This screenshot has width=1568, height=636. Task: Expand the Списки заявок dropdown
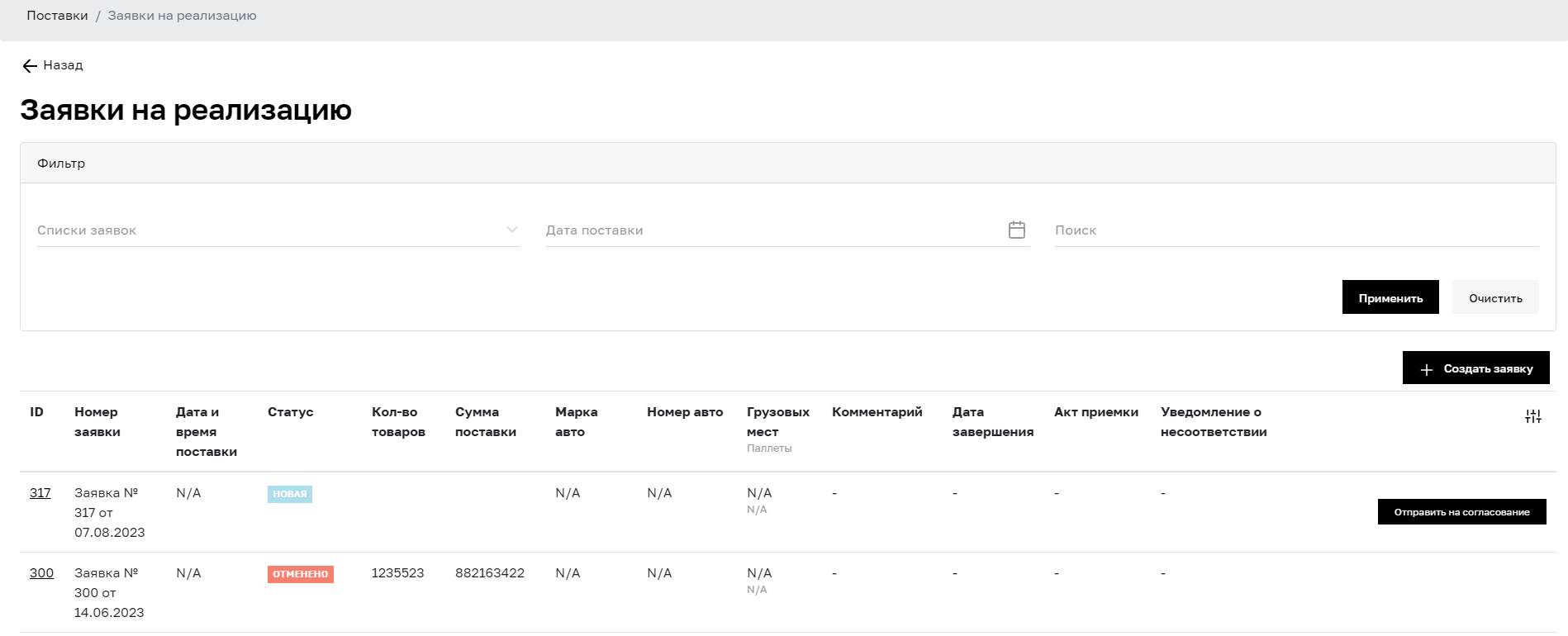(278, 230)
